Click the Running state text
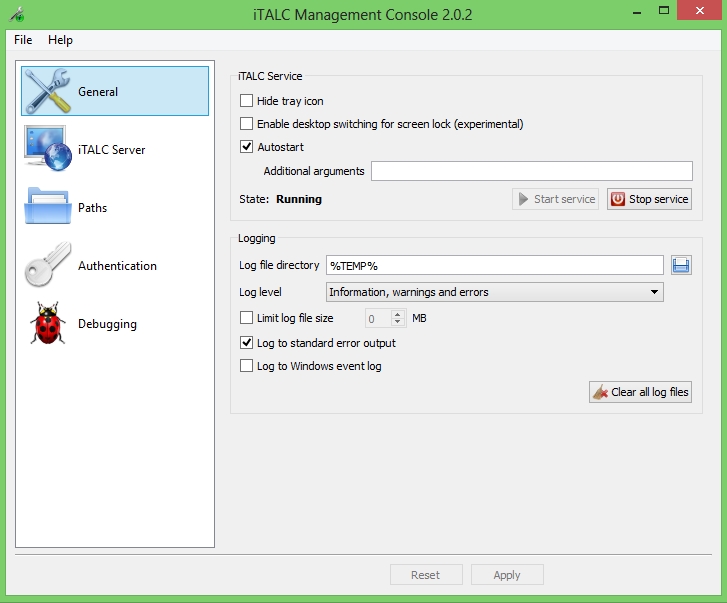The height and width of the screenshot is (603, 727). coord(299,199)
